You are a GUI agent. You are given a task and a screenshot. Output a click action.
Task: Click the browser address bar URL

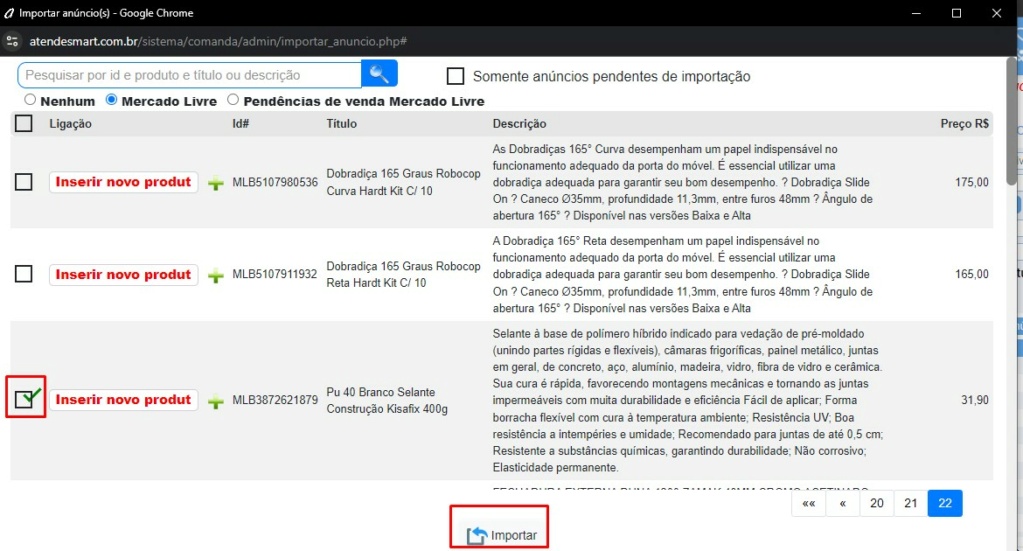tap(218, 41)
